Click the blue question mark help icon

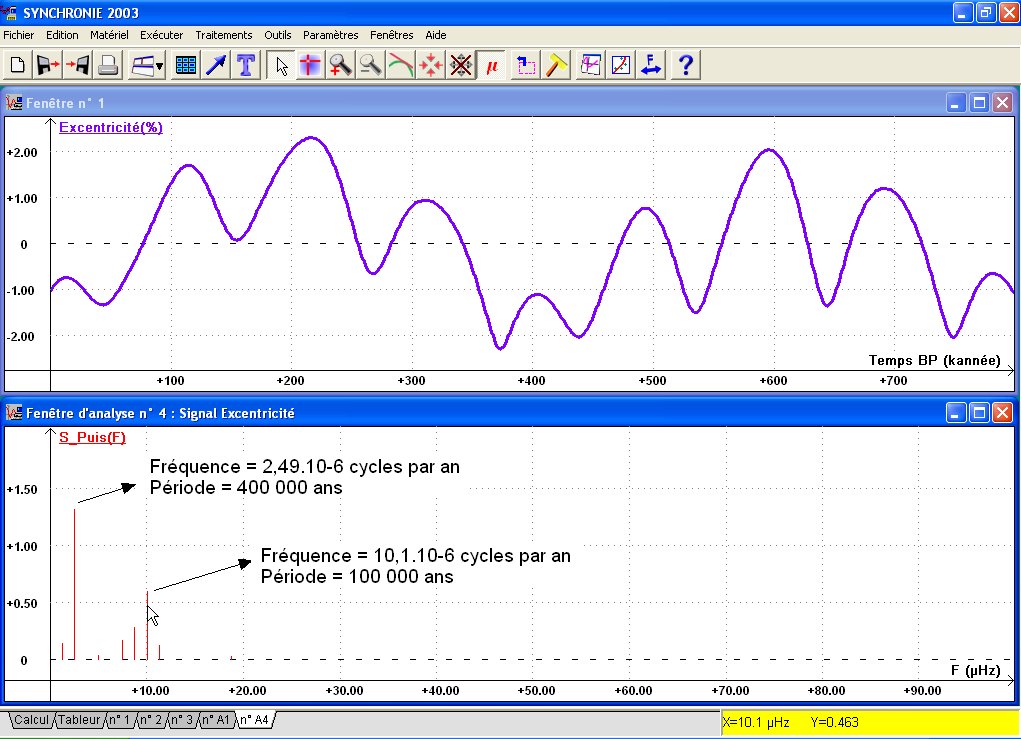(685, 66)
